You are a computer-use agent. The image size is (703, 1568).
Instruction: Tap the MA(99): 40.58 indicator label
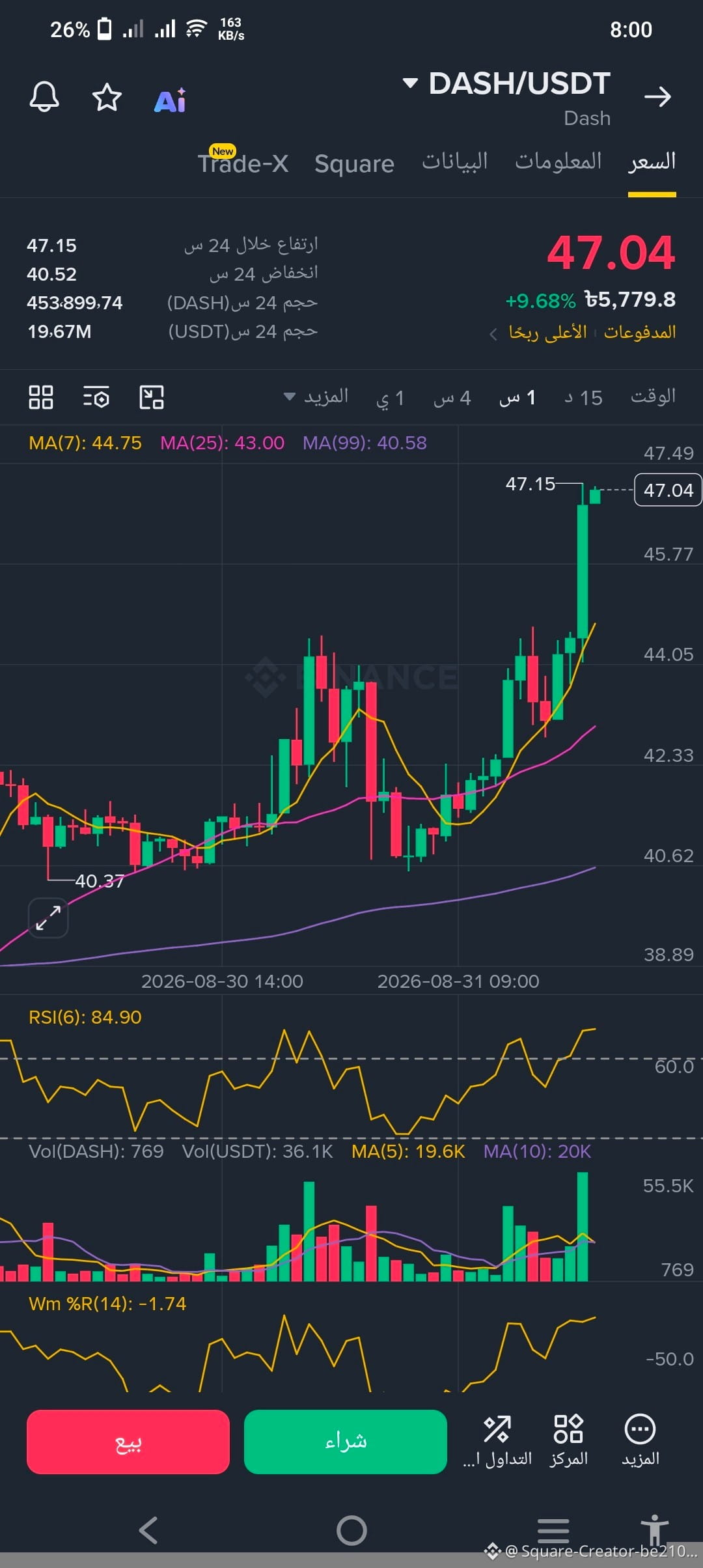coord(365,443)
